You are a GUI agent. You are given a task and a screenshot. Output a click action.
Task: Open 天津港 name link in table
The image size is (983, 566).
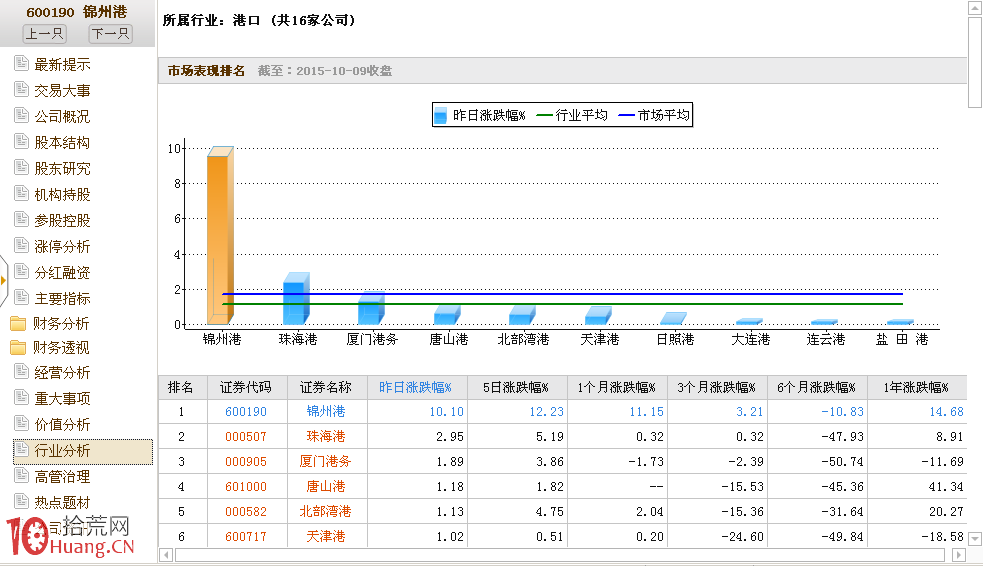326,536
